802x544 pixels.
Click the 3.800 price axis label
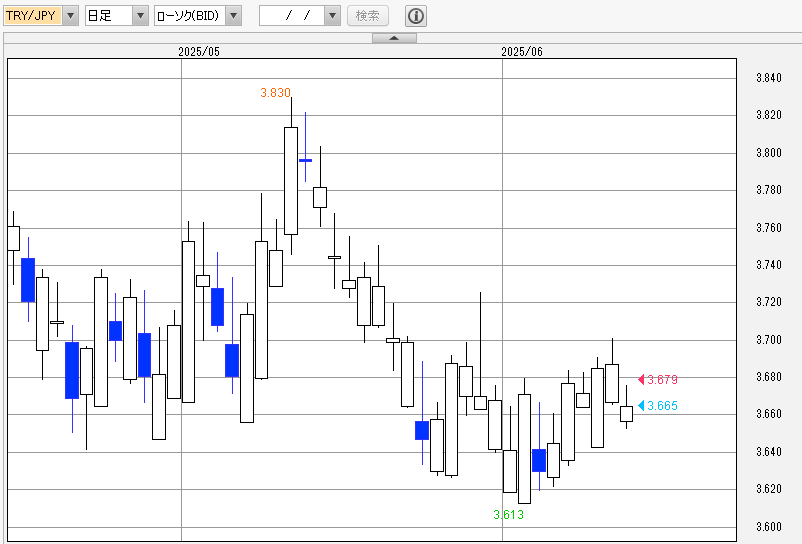pyautogui.click(x=769, y=153)
